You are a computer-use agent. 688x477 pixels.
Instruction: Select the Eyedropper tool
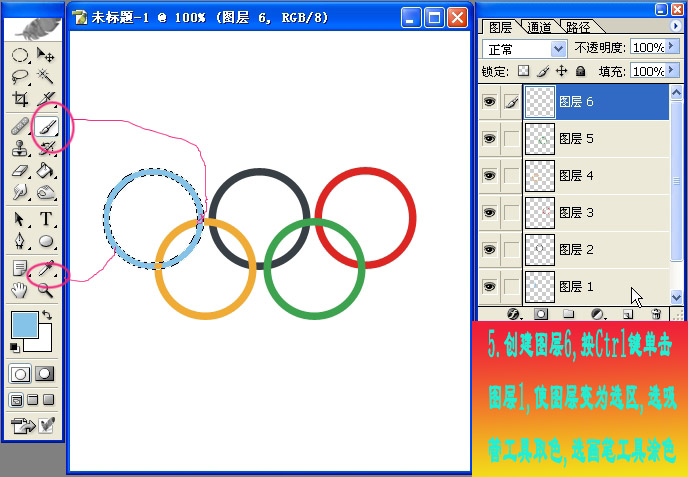(46, 268)
